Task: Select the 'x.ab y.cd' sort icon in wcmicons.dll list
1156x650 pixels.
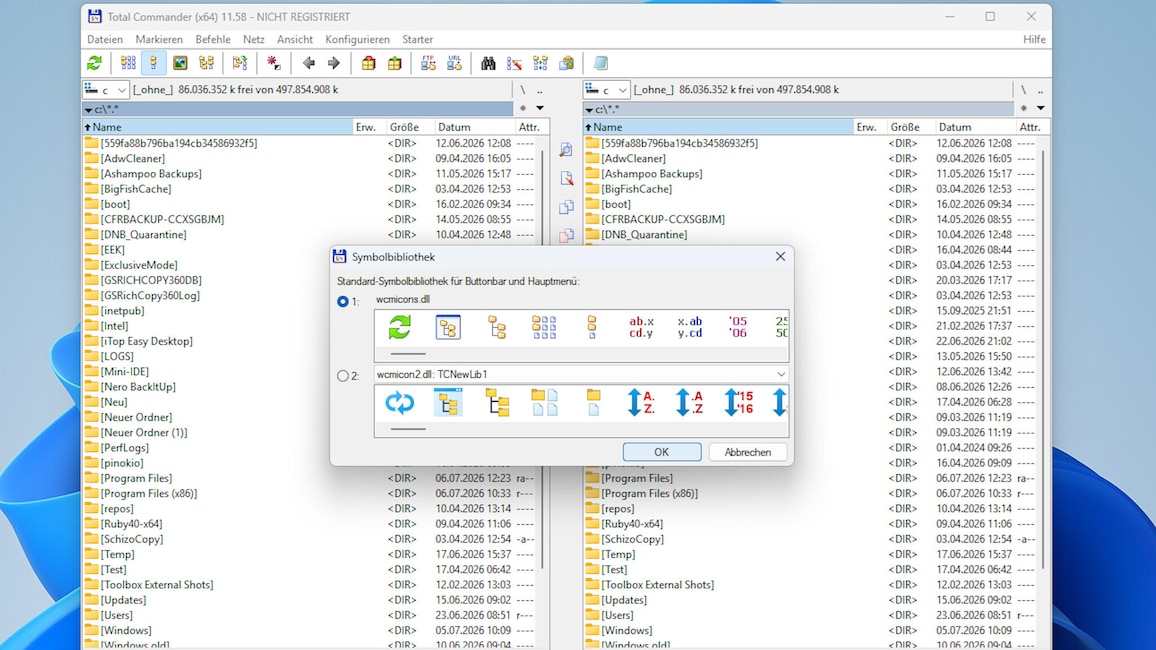Action: [690, 327]
